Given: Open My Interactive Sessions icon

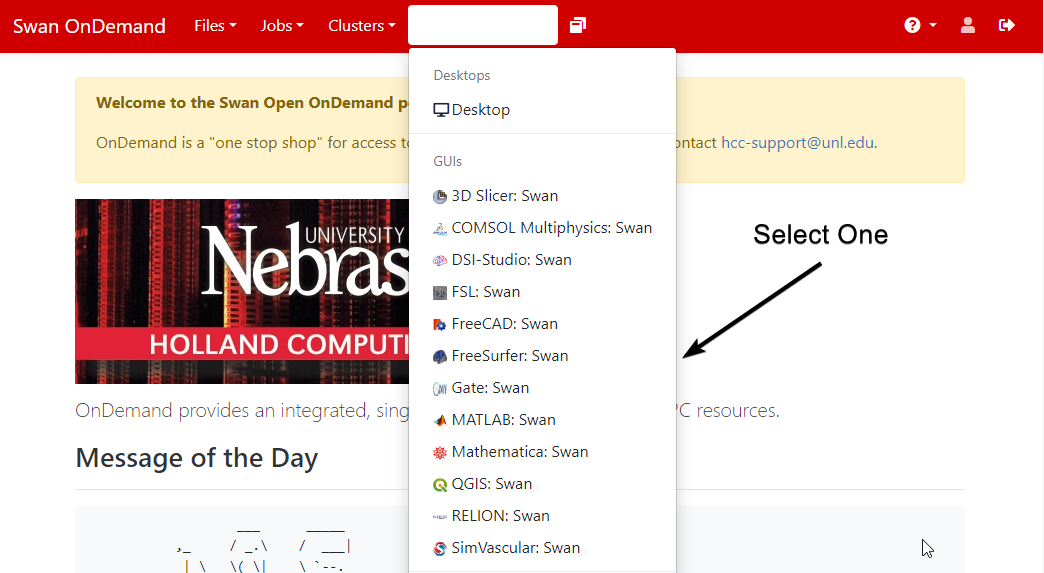Looking at the screenshot, I should pyautogui.click(x=578, y=25).
